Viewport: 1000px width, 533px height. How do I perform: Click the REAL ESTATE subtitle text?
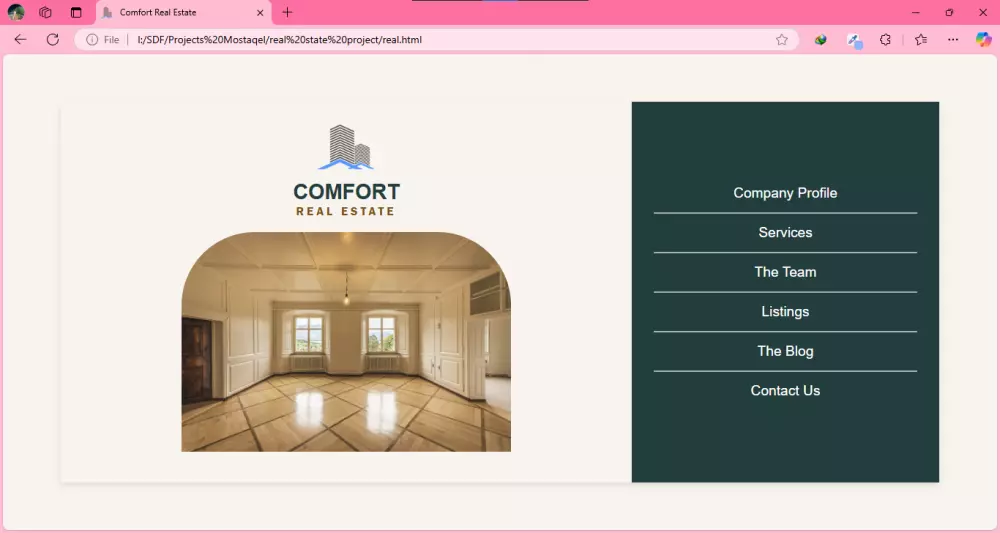click(345, 211)
